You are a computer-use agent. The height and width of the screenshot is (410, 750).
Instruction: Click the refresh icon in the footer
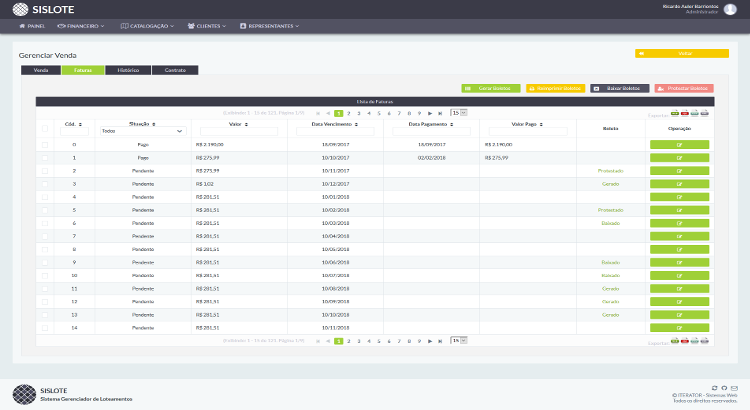(715, 388)
